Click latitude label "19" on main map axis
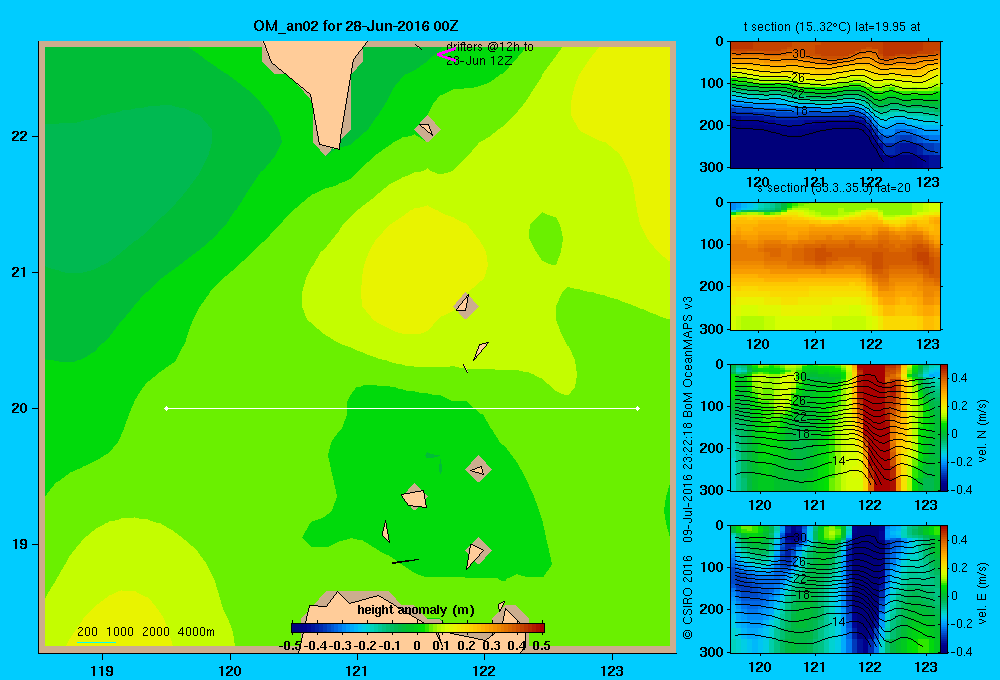The image size is (1000, 680). click(x=20, y=544)
